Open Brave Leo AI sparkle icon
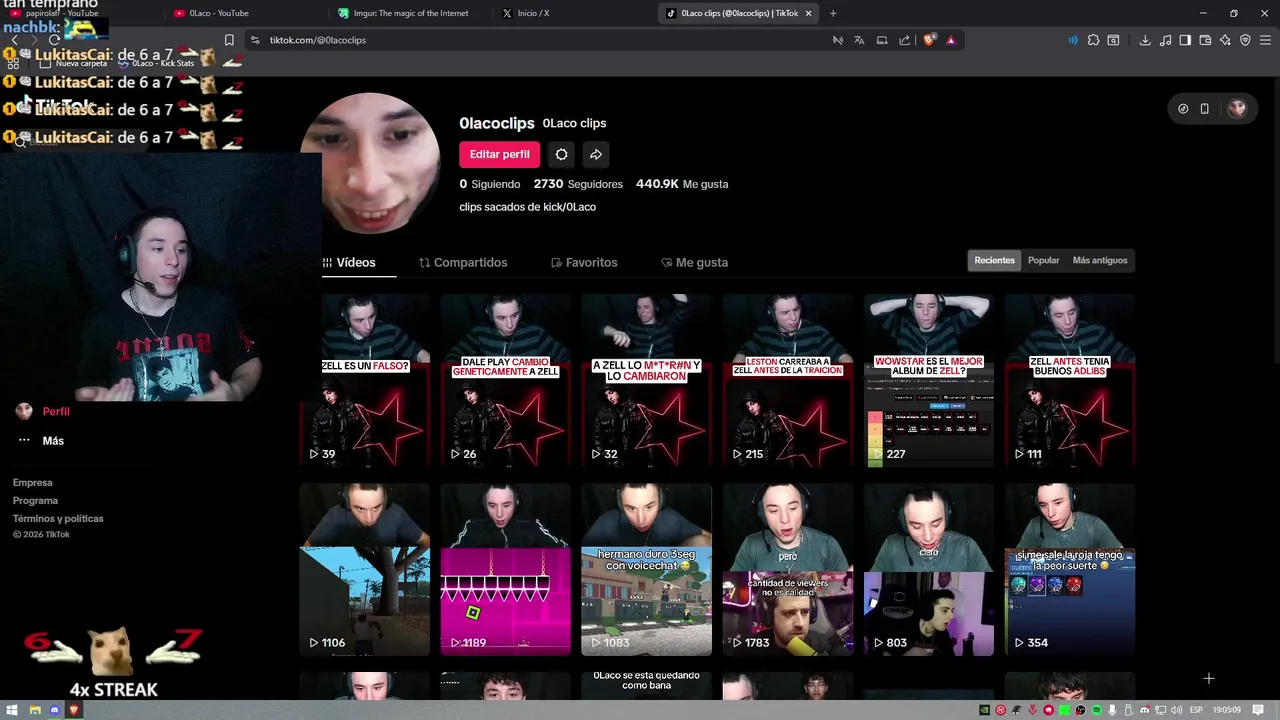 [1225, 40]
